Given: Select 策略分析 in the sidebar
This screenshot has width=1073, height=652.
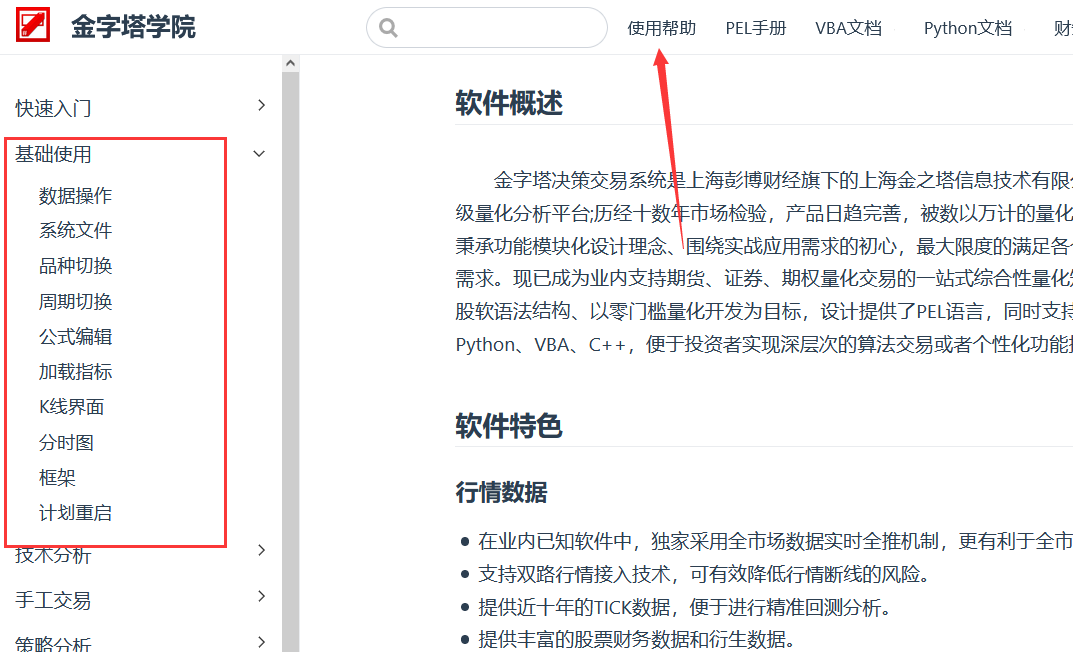Looking at the screenshot, I should tap(53, 644).
